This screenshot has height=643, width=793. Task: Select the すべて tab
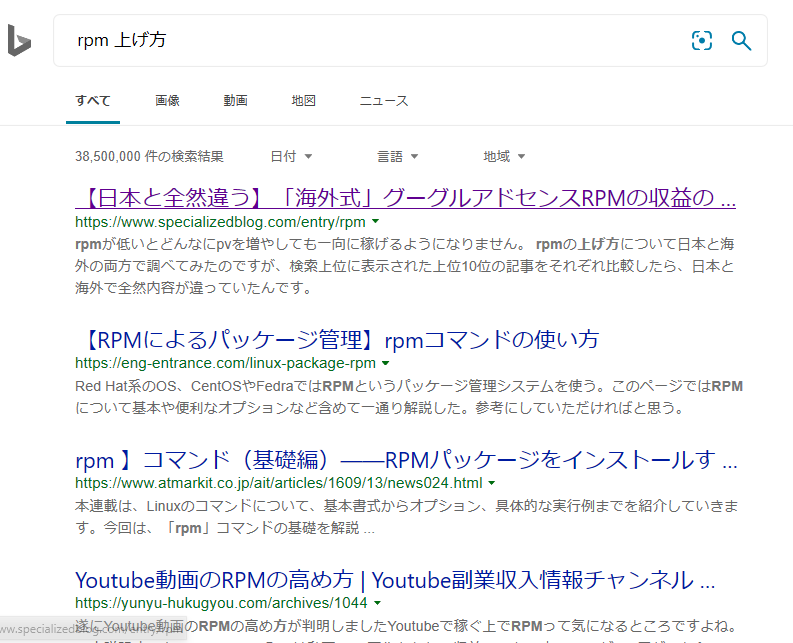tap(93, 101)
